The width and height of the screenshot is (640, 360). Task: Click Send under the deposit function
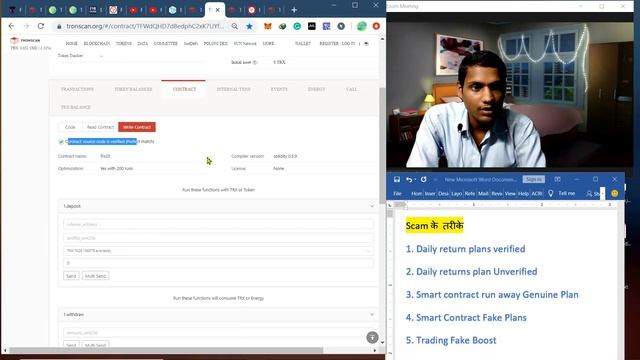[71, 276]
